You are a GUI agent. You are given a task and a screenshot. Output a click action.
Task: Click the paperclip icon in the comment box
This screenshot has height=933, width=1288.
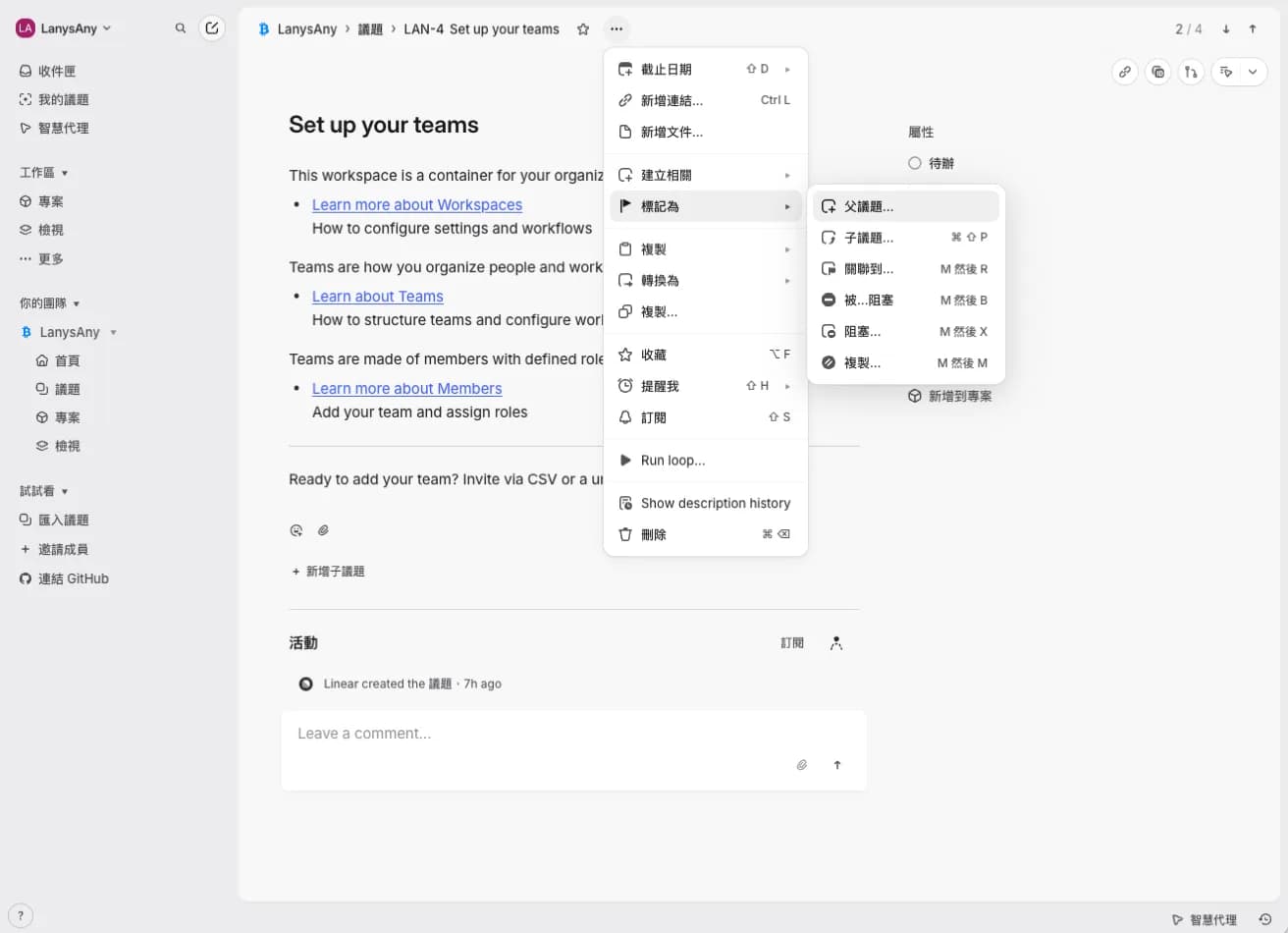coord(802,764)
